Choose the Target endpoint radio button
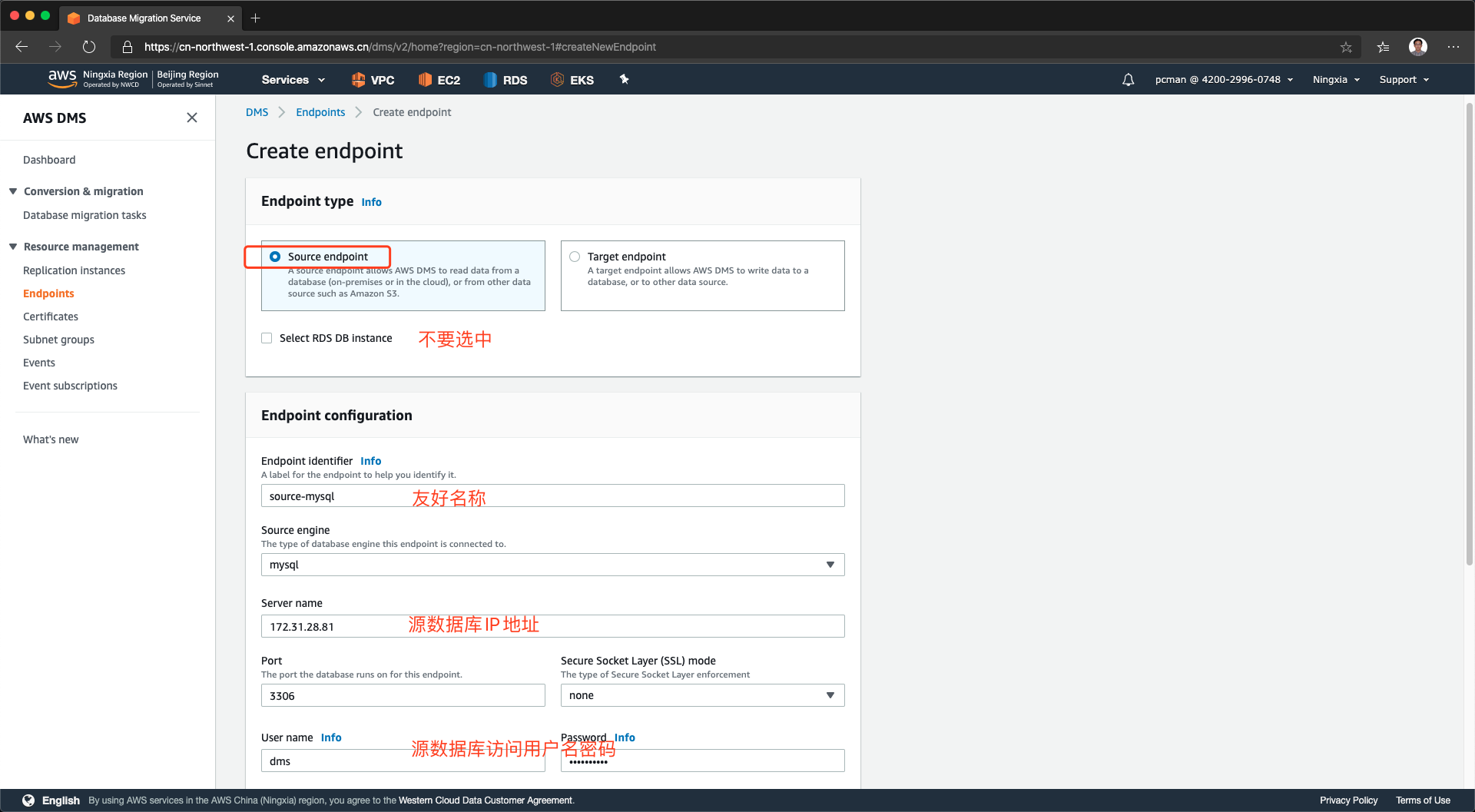This screenshot has width=1475, height=812. tap(575, 257)
